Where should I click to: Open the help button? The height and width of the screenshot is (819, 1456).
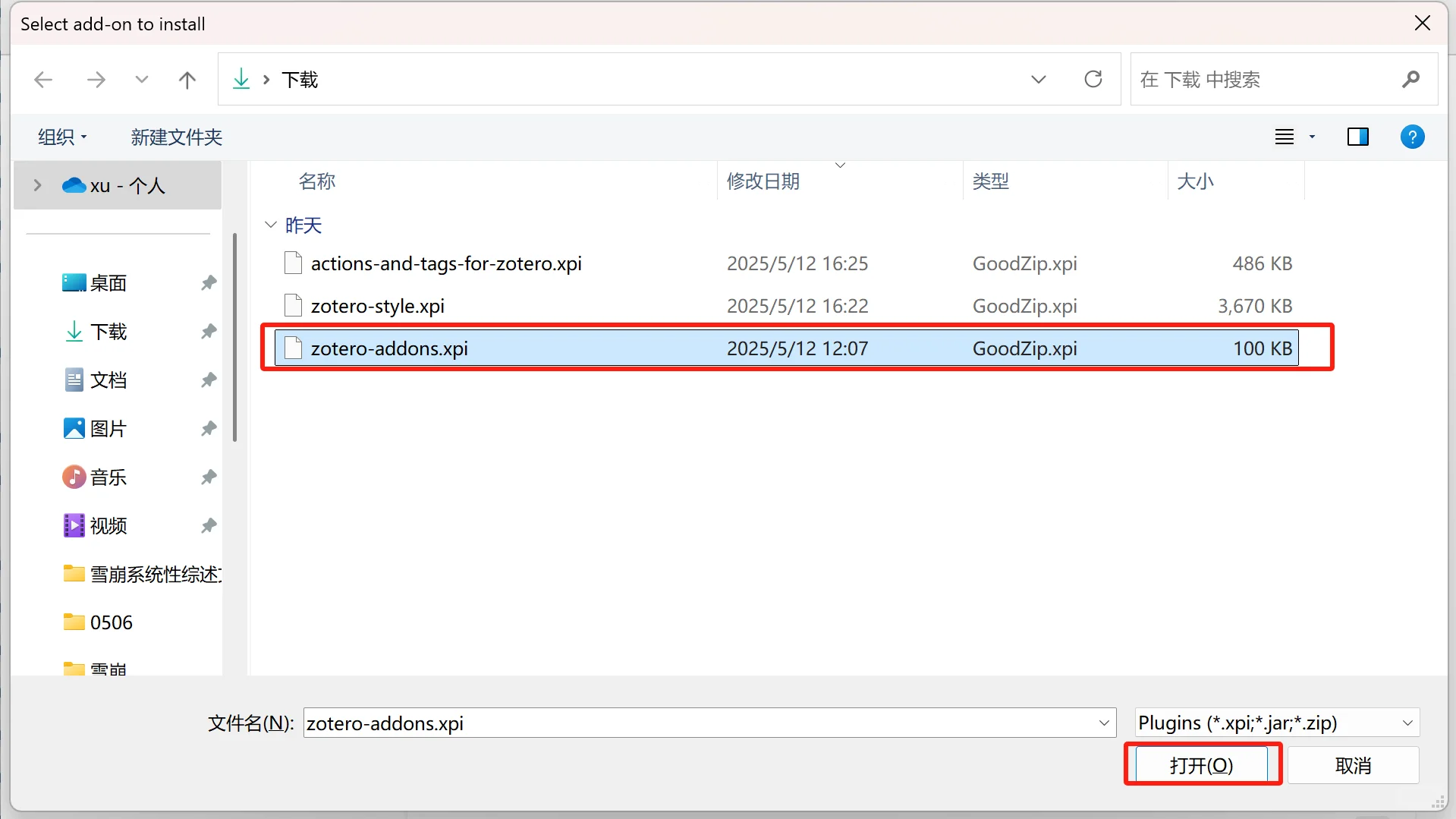click(1412, 137)
